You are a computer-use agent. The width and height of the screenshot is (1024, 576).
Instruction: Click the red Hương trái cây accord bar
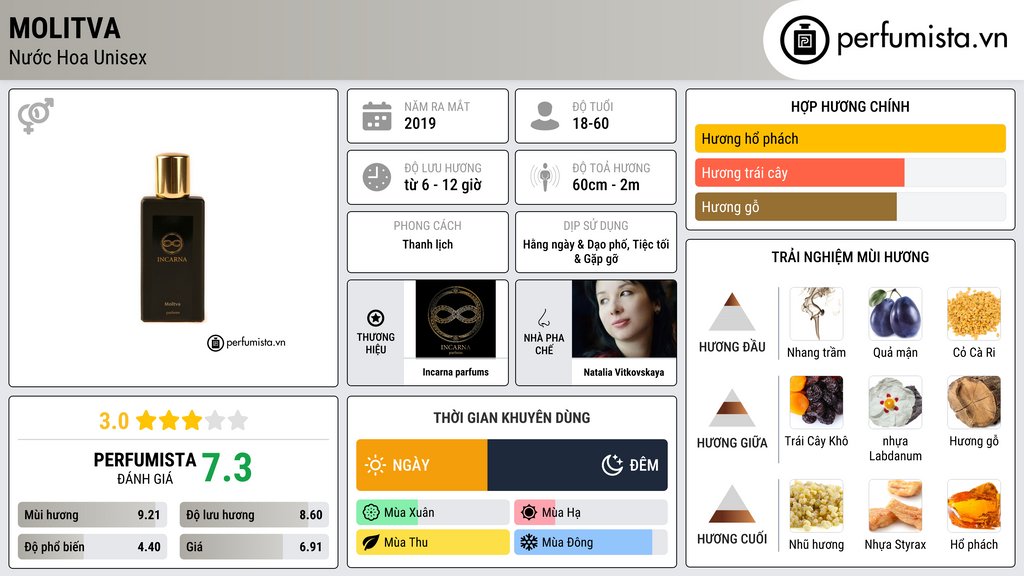(x=799, y=173)
